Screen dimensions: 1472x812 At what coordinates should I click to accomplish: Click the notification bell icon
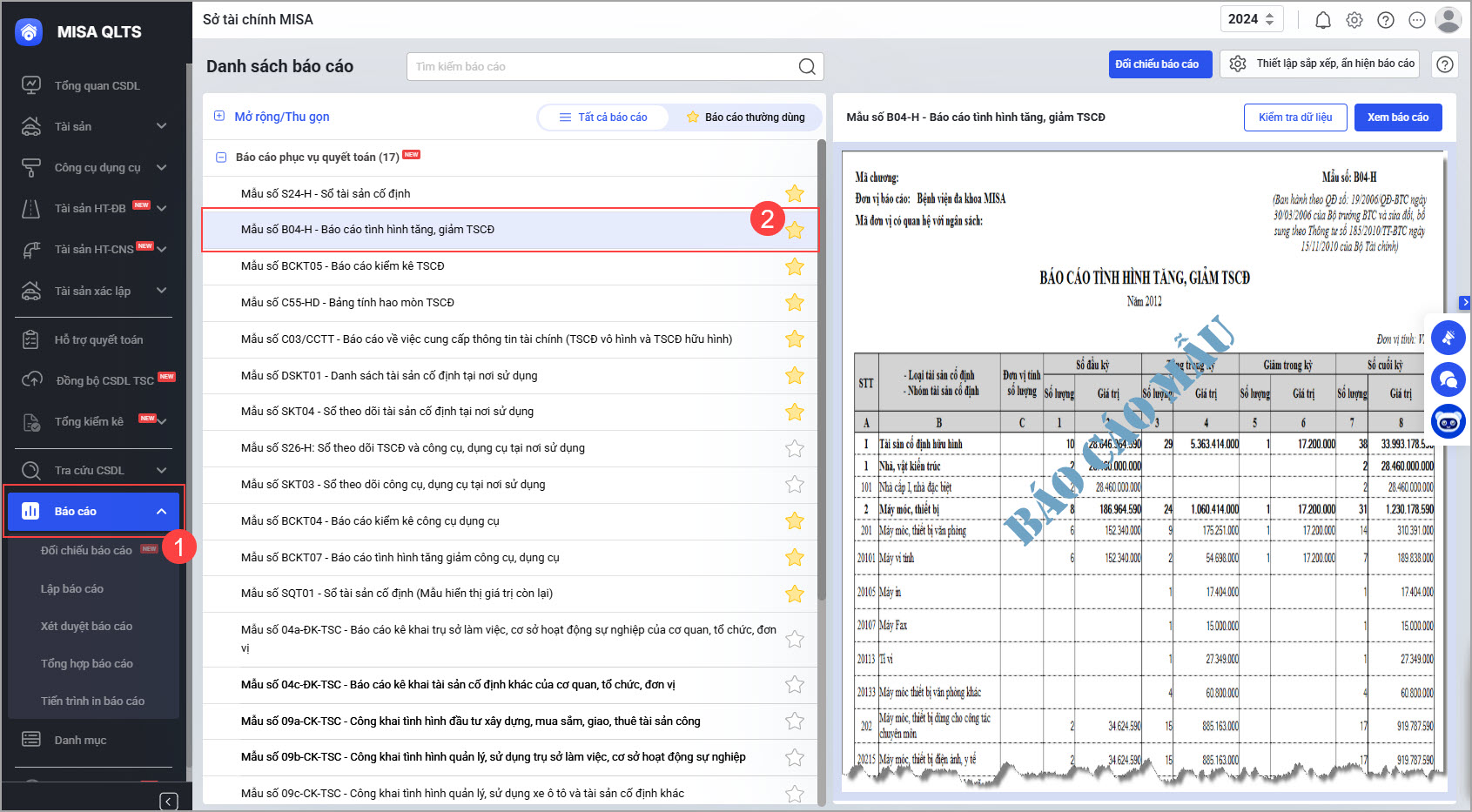tap(1322, 20)
